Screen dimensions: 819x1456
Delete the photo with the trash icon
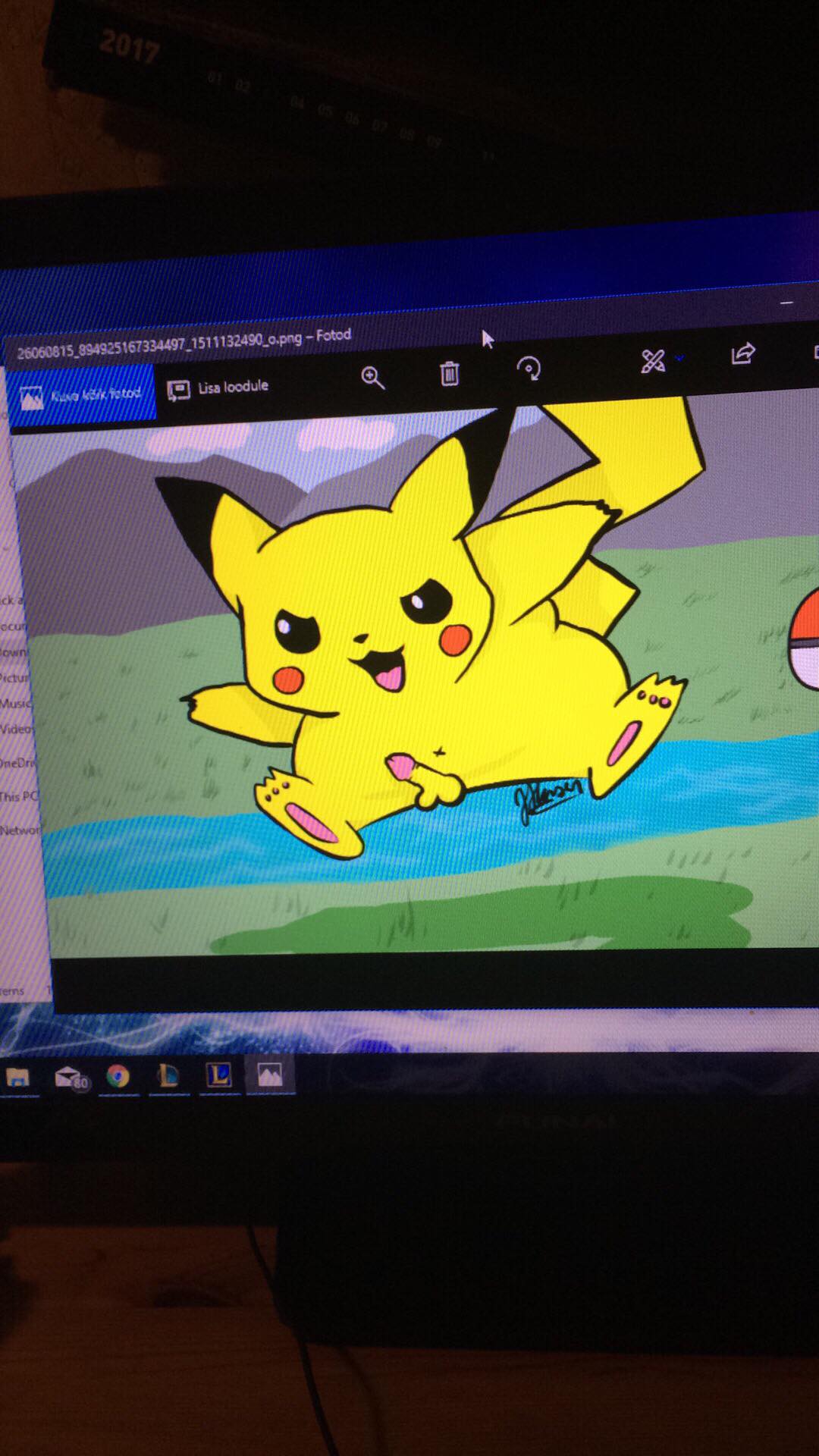[450, 372]
